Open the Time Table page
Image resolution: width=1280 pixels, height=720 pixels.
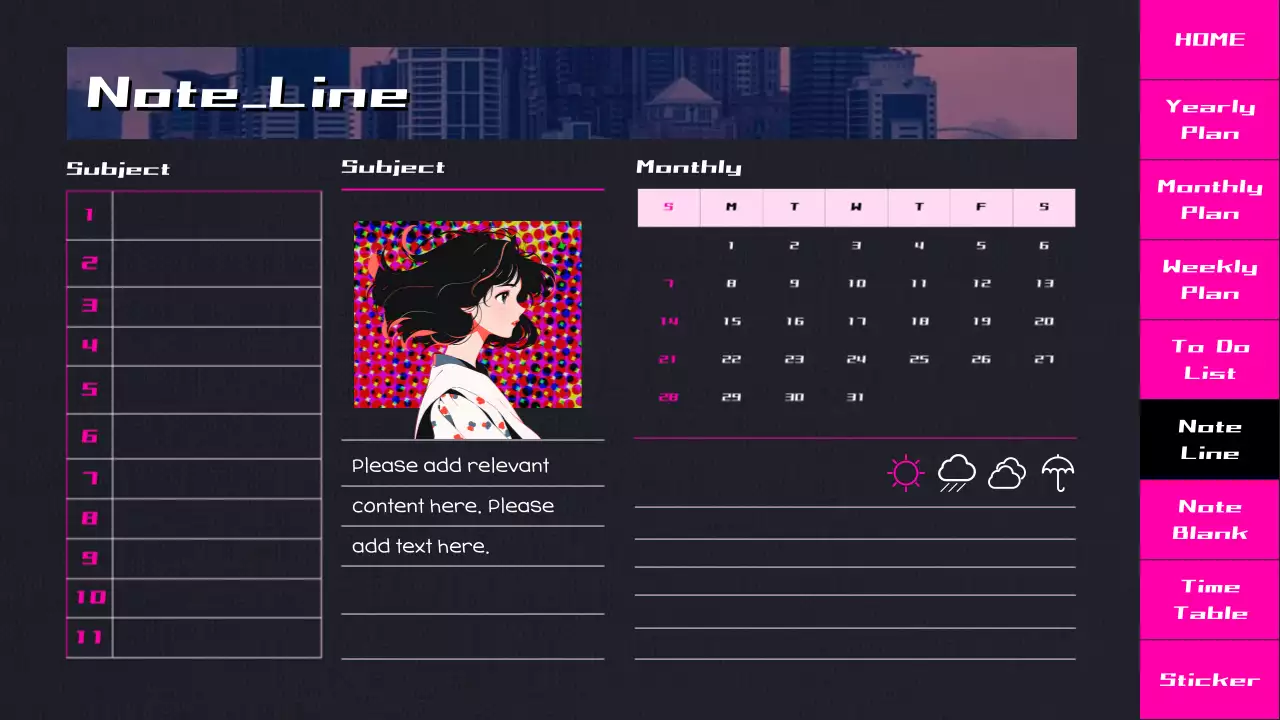pyautogui.click(x=1209, y=600)
